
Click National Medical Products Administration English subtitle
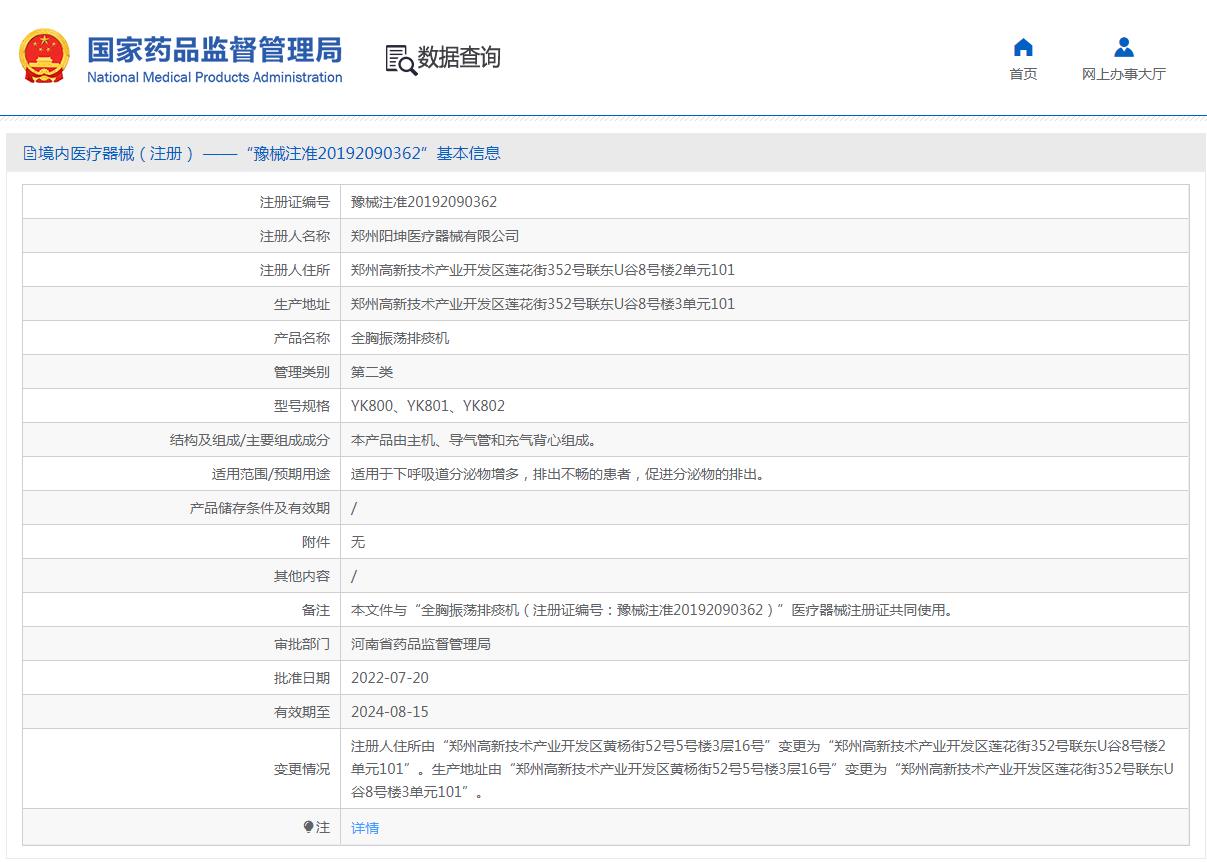pos(214,78)
